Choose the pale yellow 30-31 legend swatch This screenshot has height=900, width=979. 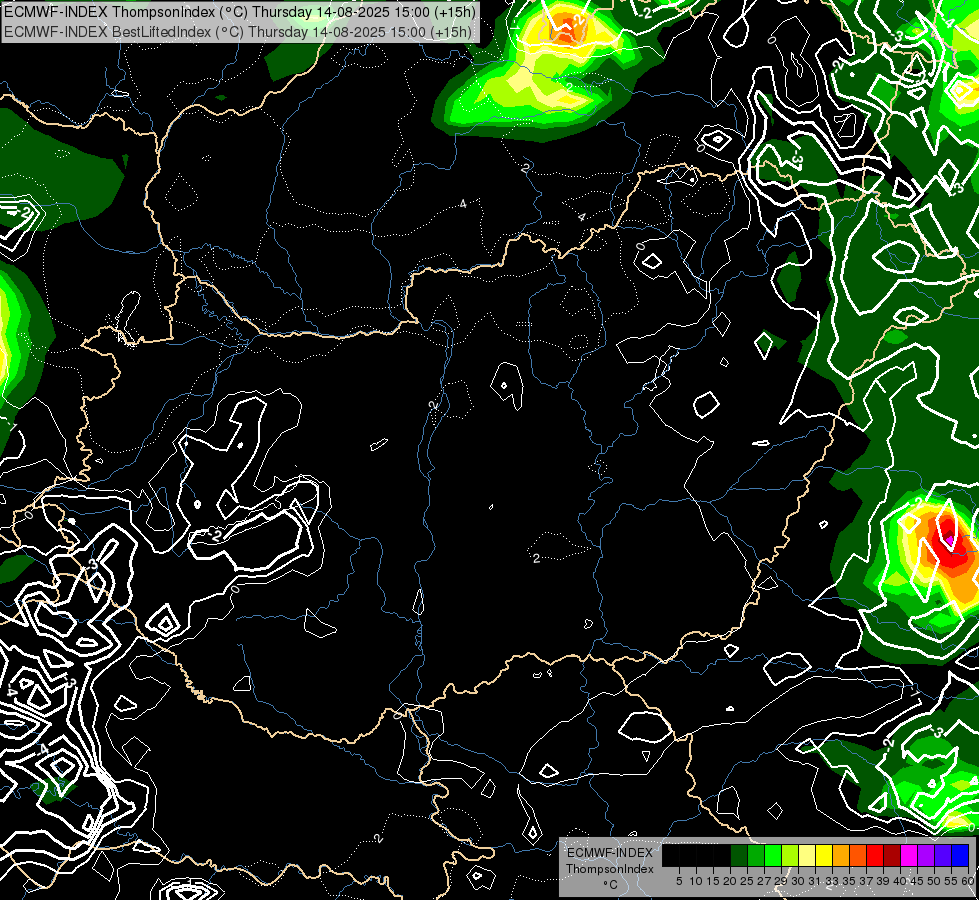pyautogui.click(x=807, y=855)
